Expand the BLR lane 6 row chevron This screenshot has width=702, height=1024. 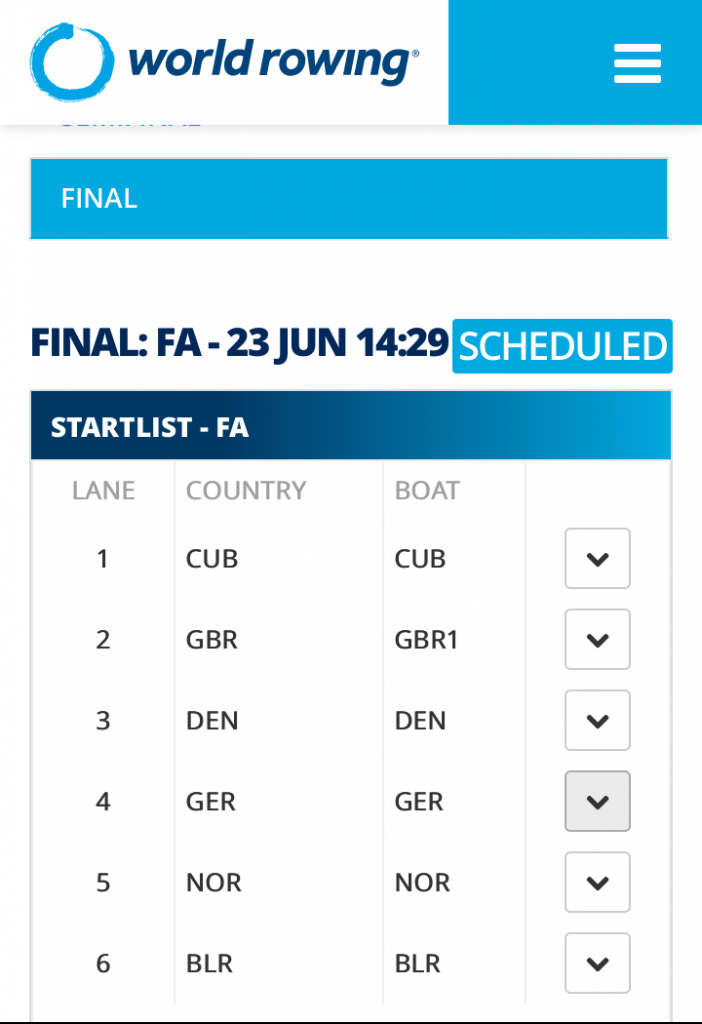click(x=597, y=963)
